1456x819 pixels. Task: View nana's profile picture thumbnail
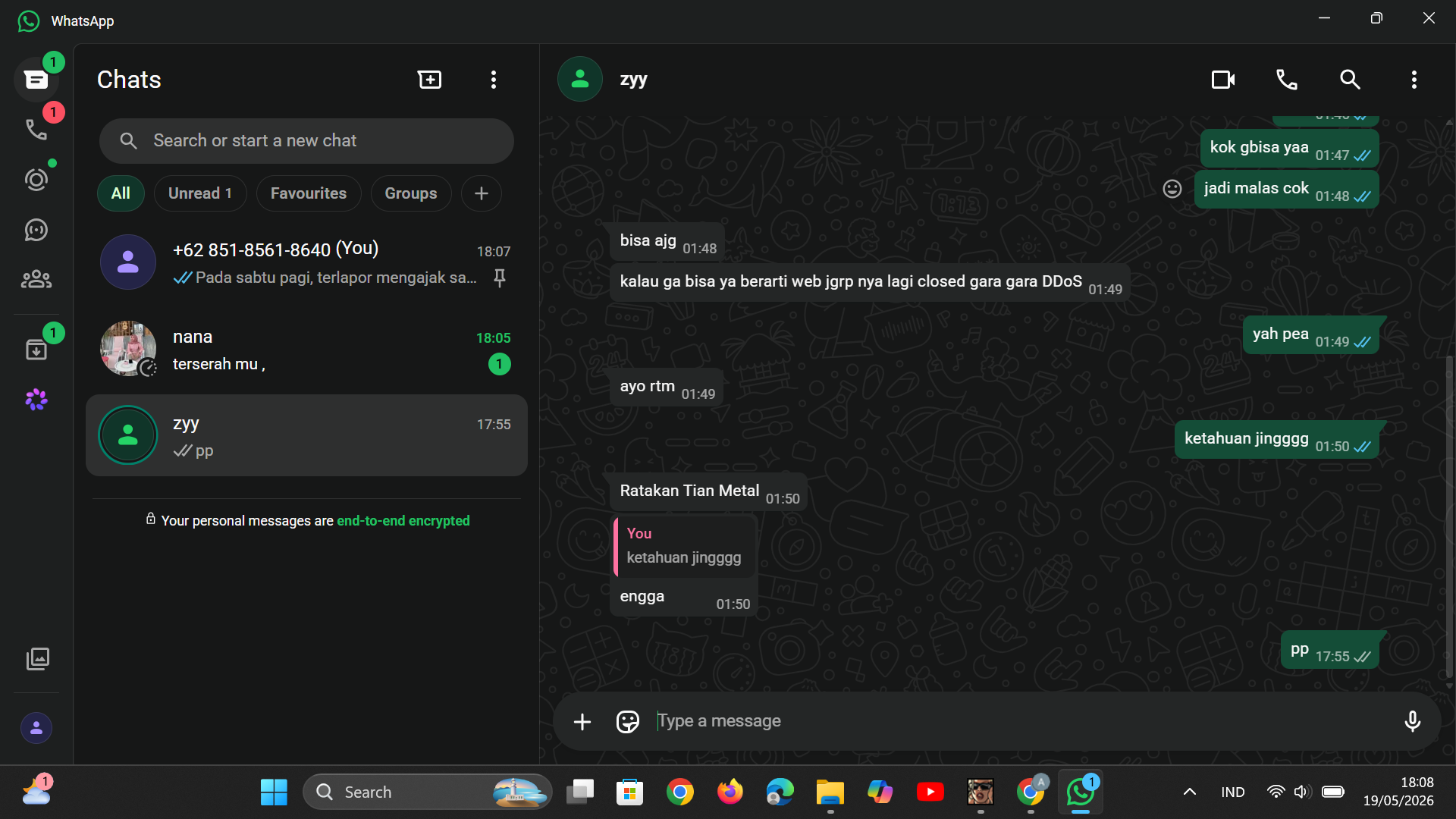128,349
